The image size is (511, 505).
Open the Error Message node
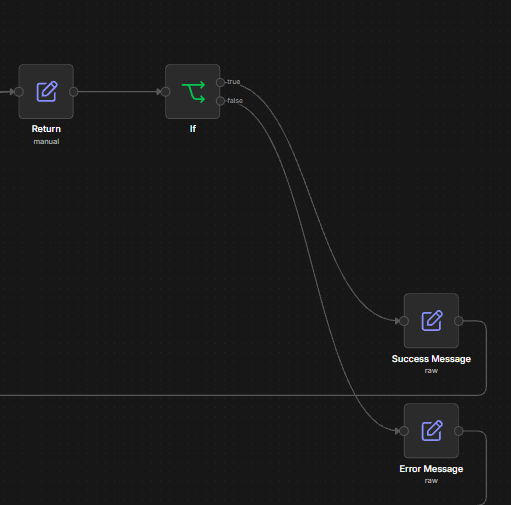431,431
